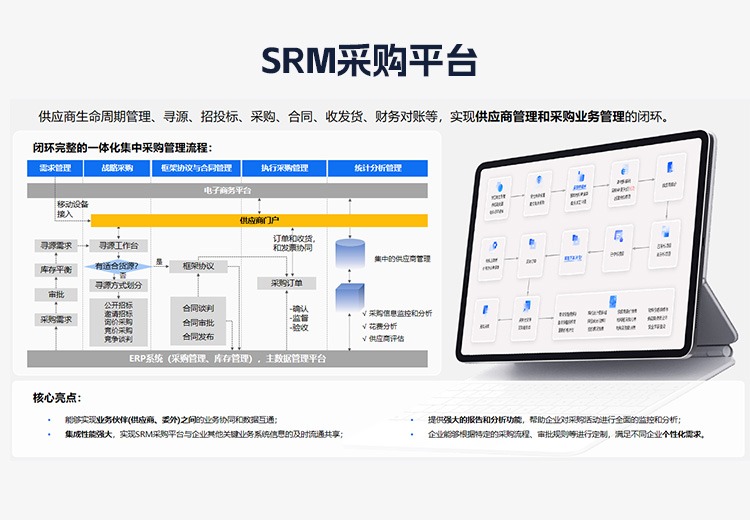Click the 库存平衡 box

coord(56,270)
